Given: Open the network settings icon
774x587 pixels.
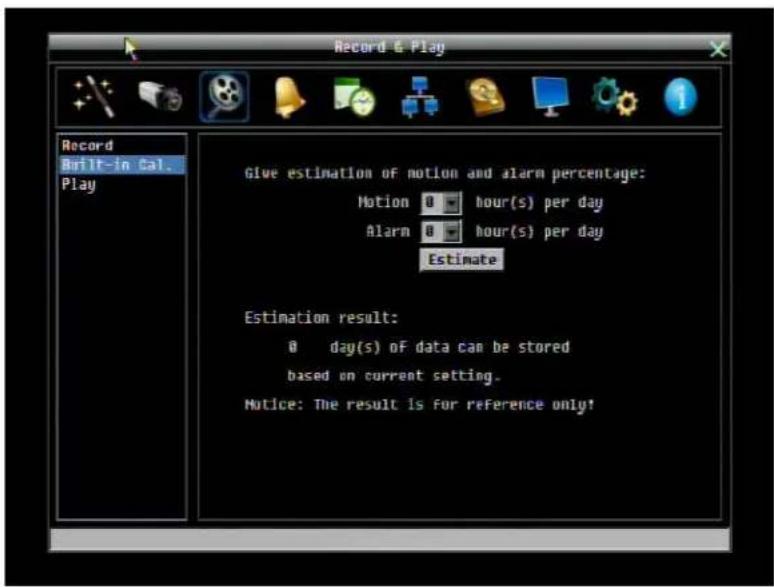Looking at the screenshot, I should (419, 97).
